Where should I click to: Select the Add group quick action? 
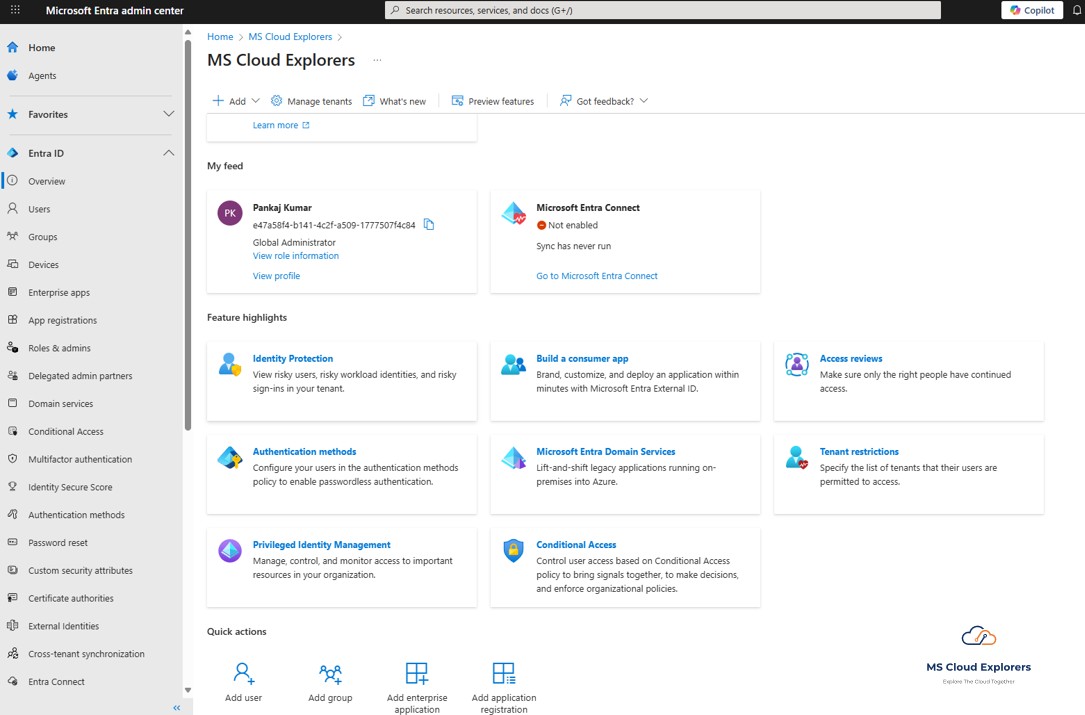pyautogui.click(x=330, y=678)
